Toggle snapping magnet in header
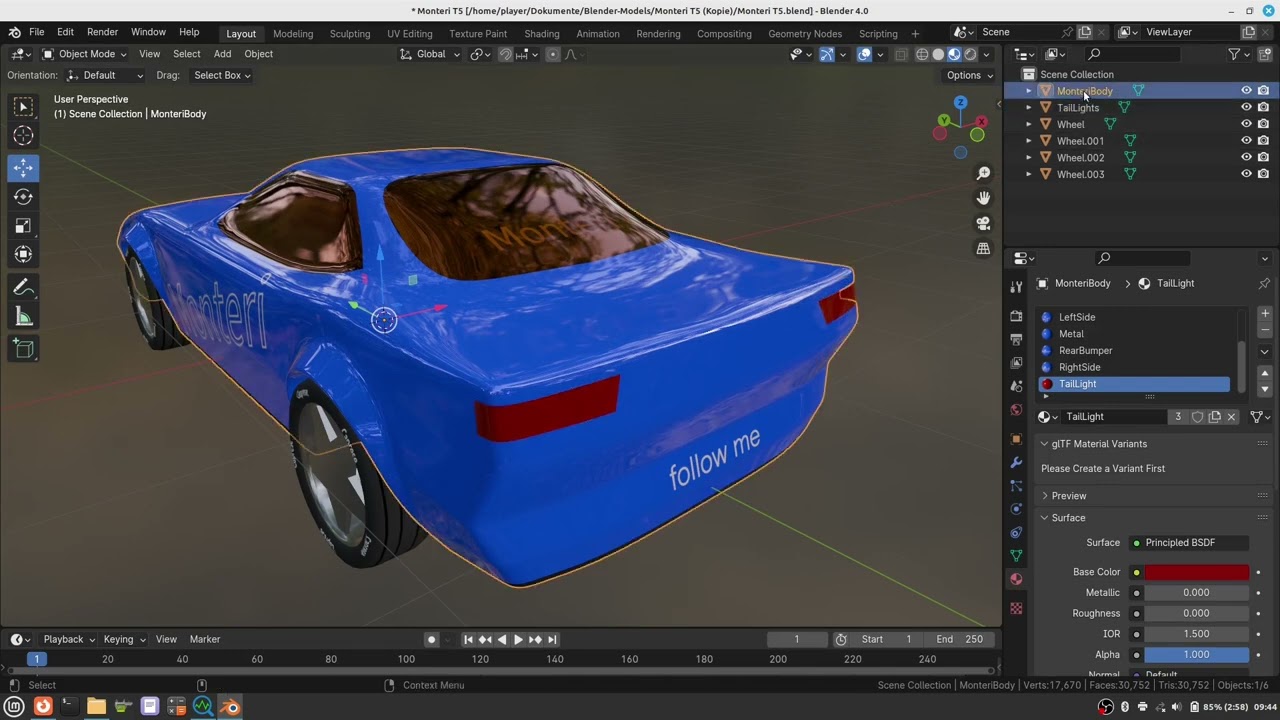The width and height of the screenshot is (1280, 720). tap(505, 54)
